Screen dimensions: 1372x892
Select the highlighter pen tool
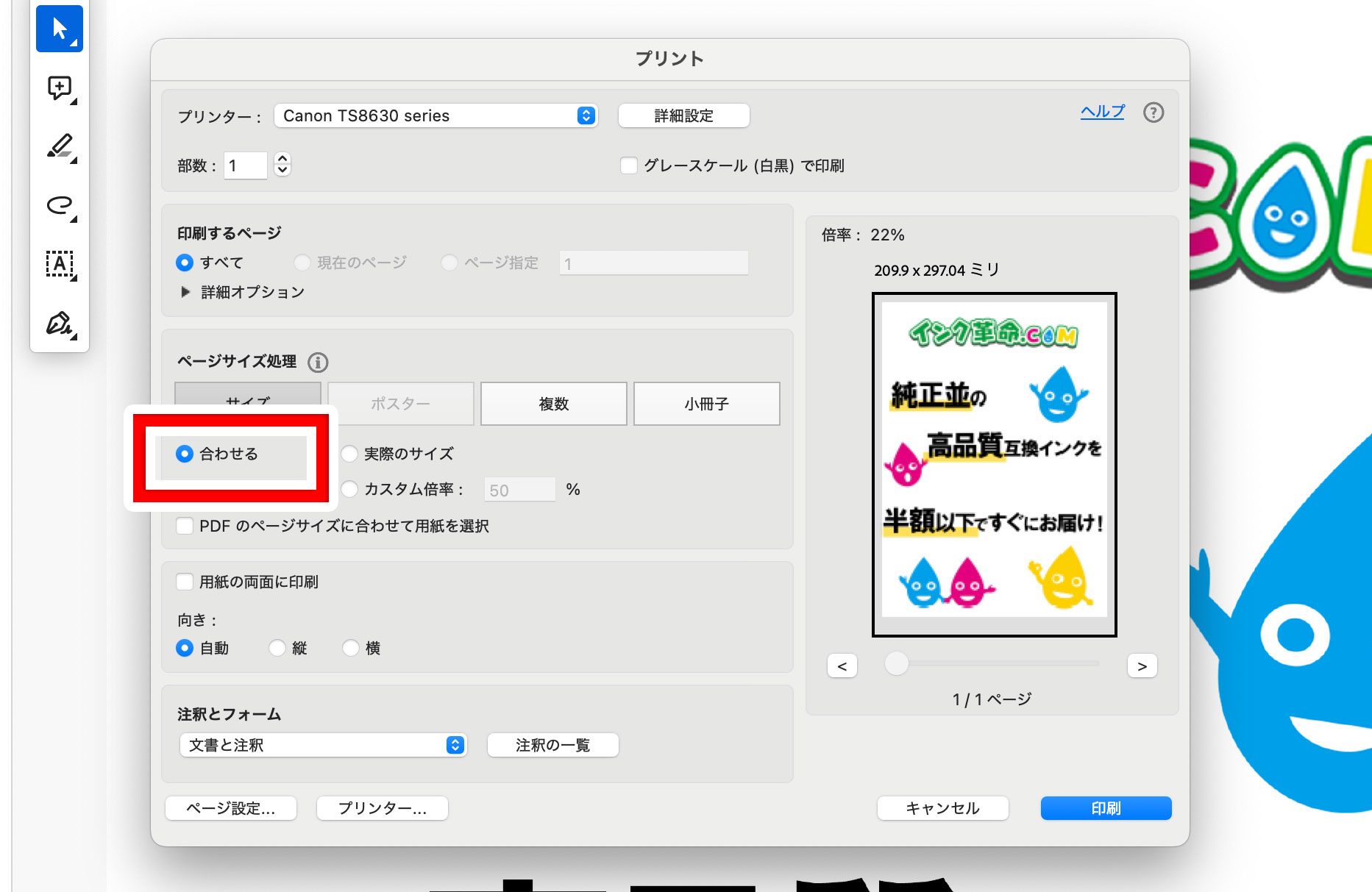pyautogui.click(x=60, y=146)
